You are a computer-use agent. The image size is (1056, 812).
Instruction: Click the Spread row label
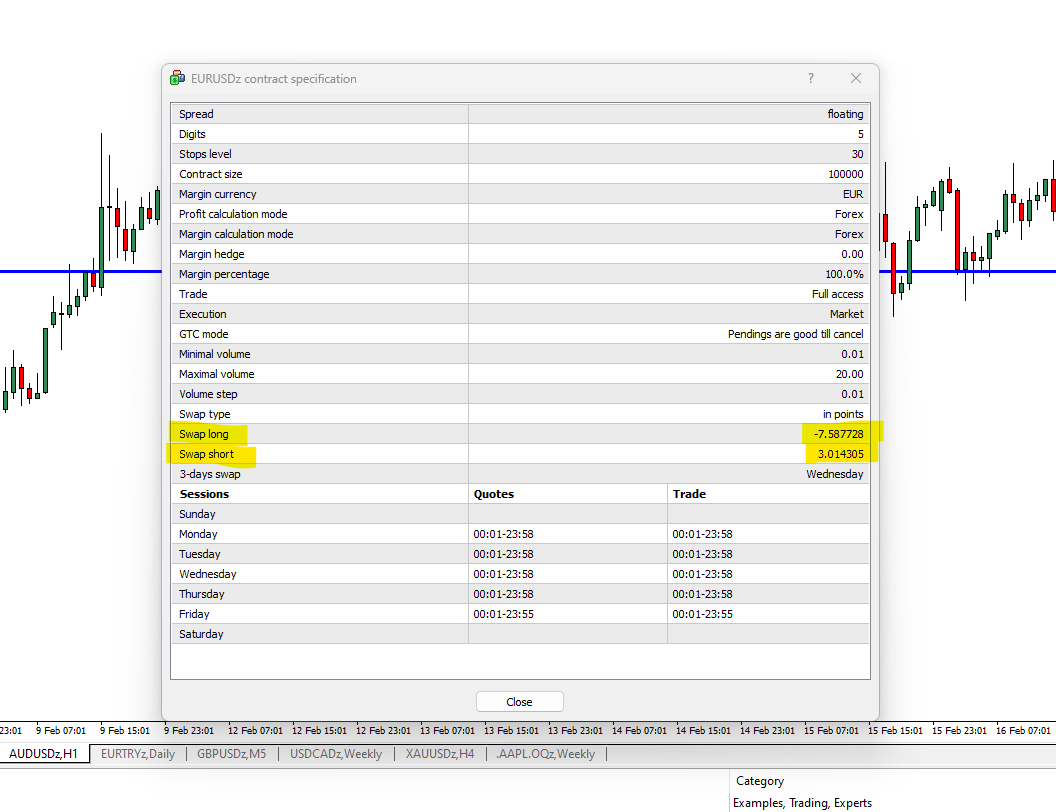196,114
